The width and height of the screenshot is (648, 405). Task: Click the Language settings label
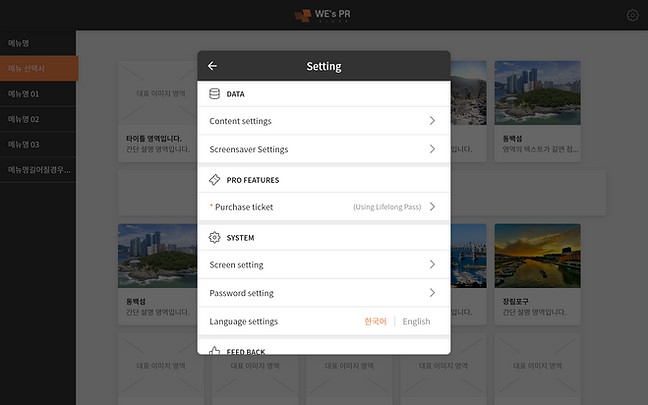(243, 322)
